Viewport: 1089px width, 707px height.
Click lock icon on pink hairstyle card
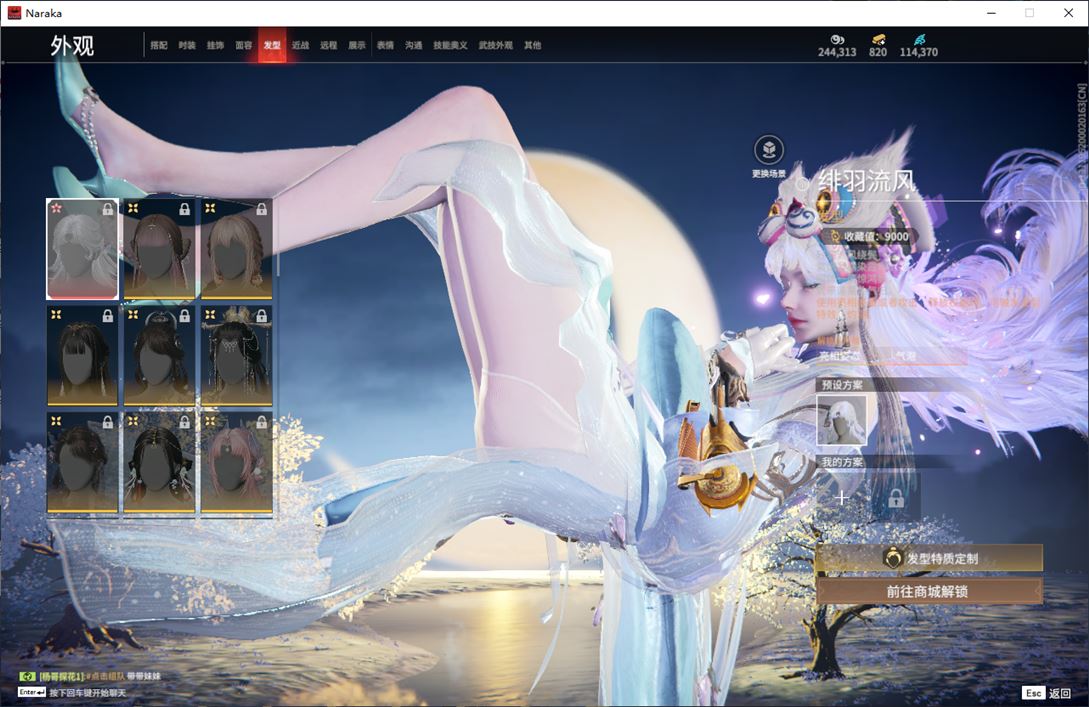tap(261, 422)
